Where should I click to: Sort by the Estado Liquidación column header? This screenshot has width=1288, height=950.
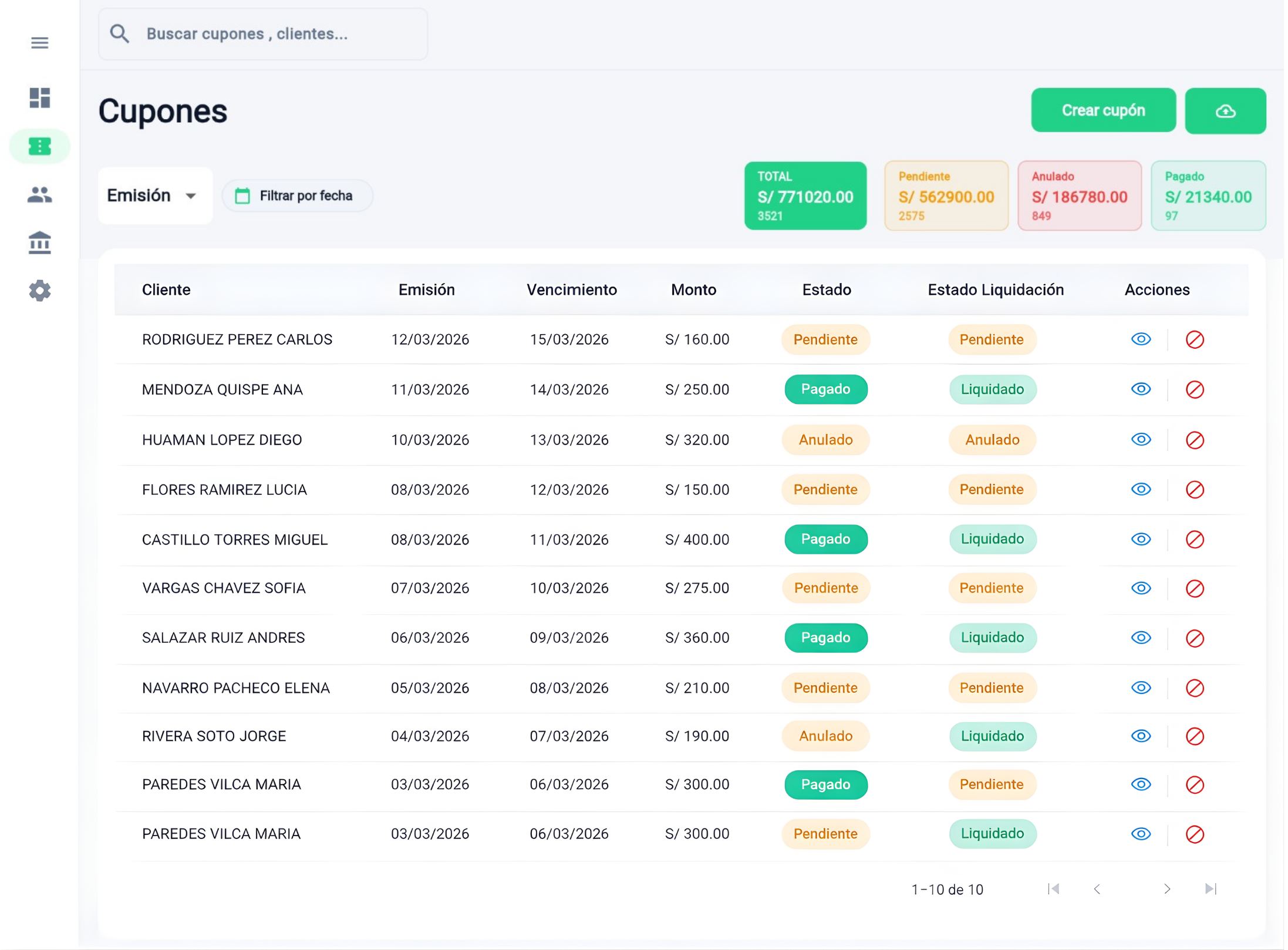tap(996, 290)
